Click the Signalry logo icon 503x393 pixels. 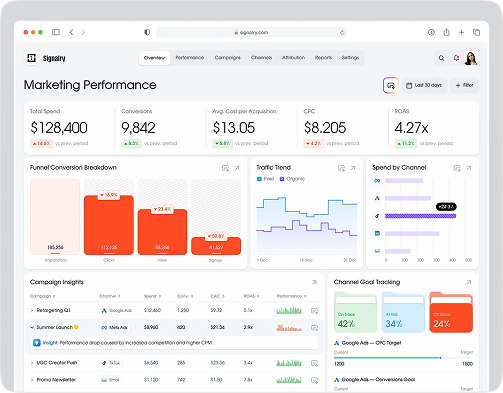point(31,58)
